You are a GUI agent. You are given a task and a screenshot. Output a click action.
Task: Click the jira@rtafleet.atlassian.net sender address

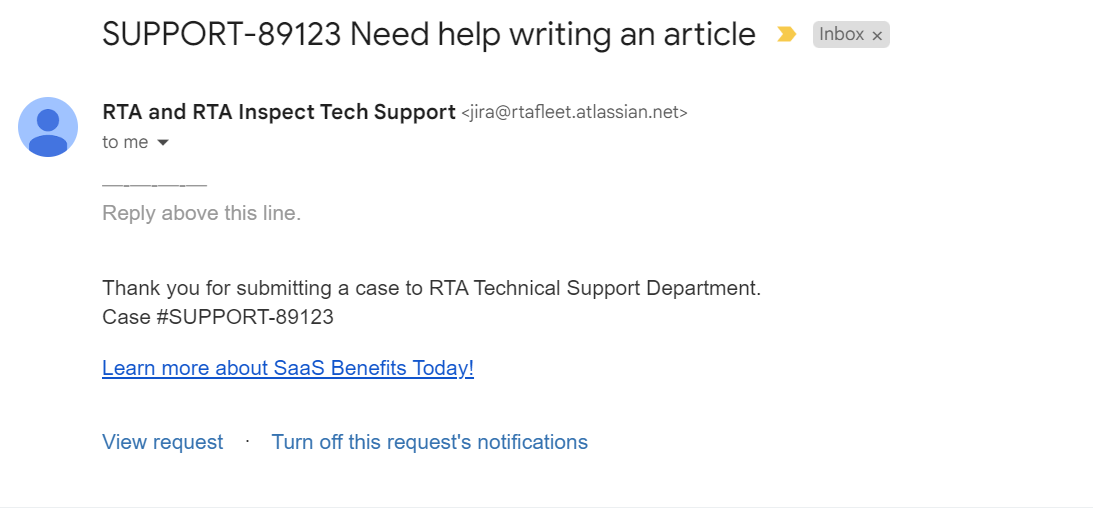click(x=574, y=113)
